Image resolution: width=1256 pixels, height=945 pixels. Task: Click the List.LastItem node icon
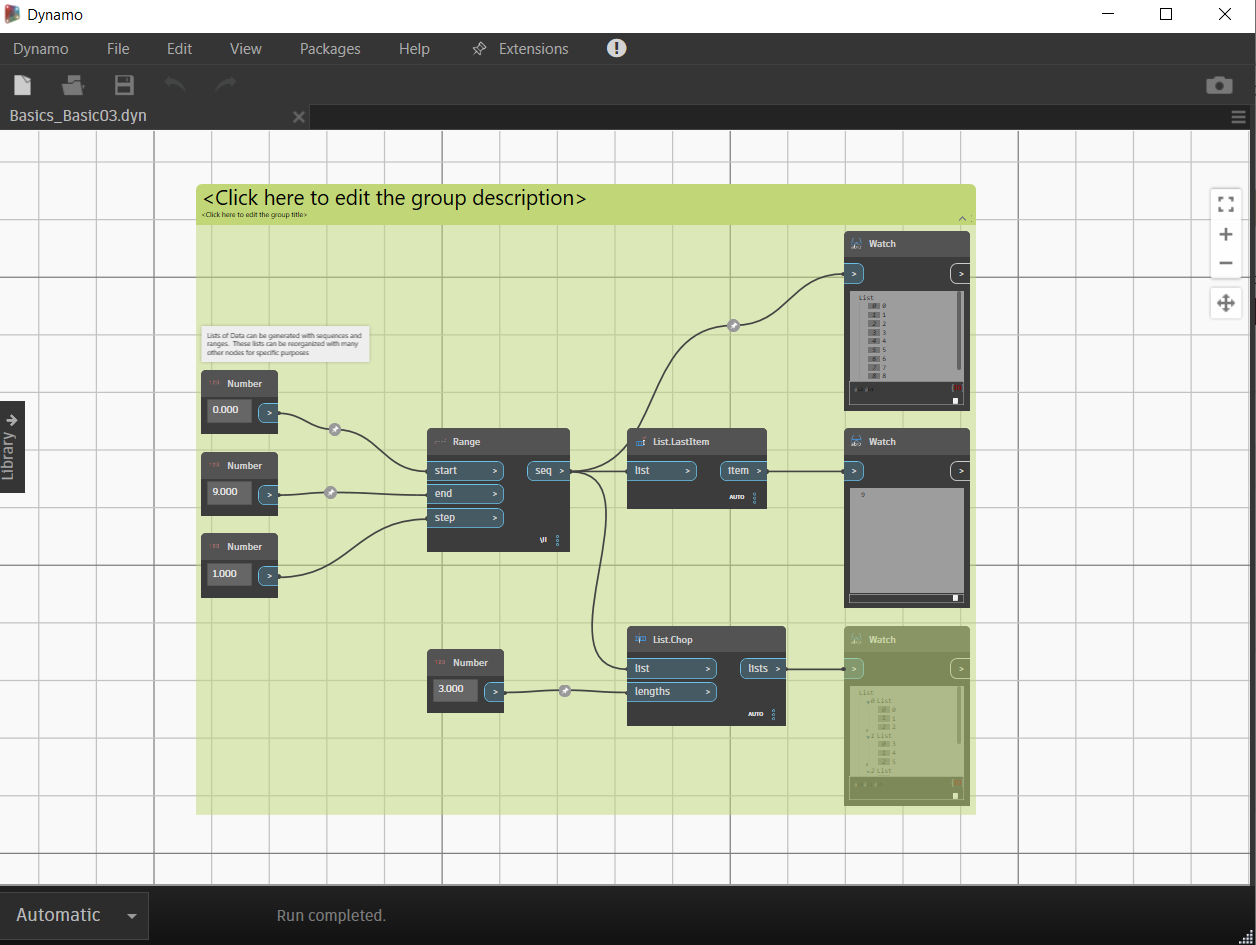point(640,442)
